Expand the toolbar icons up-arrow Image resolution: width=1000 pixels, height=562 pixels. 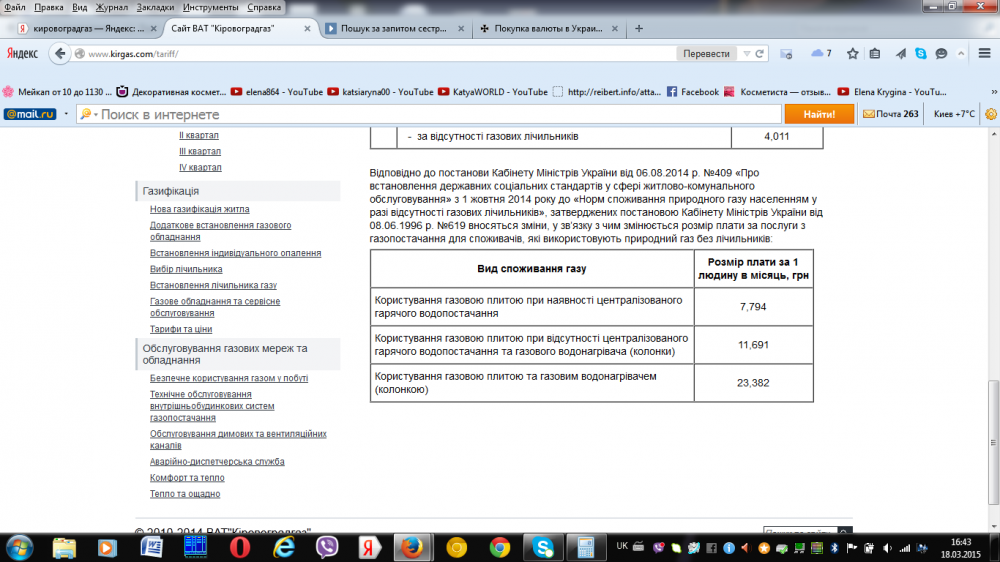pyautogui.click(x=961, y=54)
